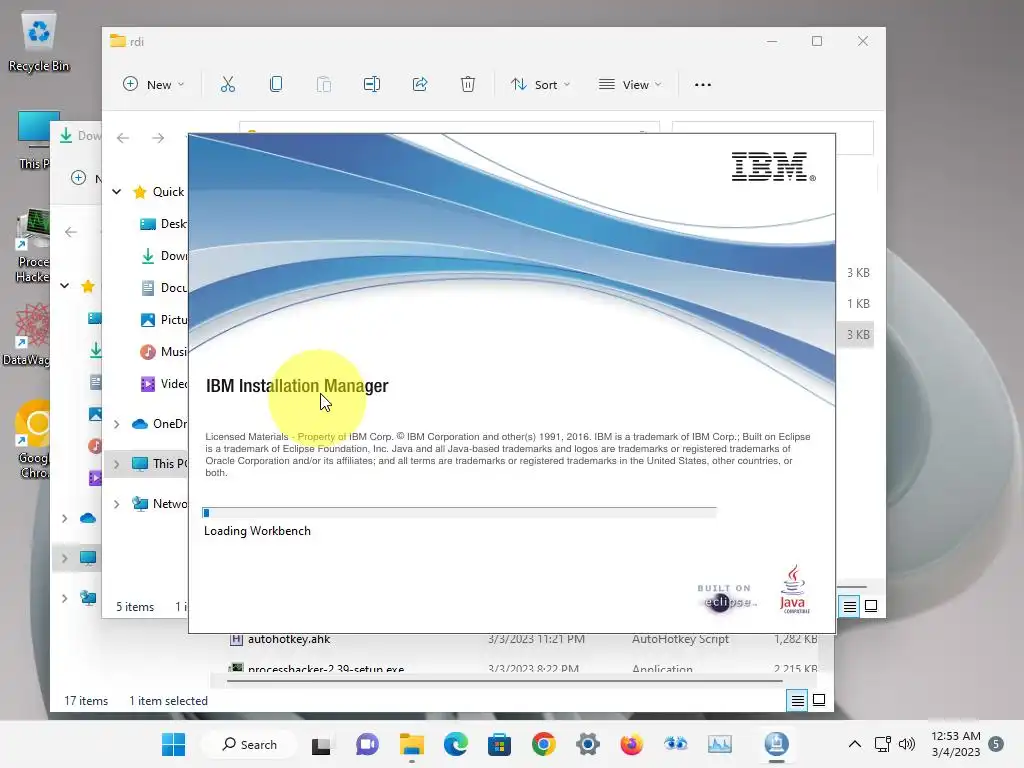
Task: Click the DataWagon desktop shortcut
Action: coord(26,334)
